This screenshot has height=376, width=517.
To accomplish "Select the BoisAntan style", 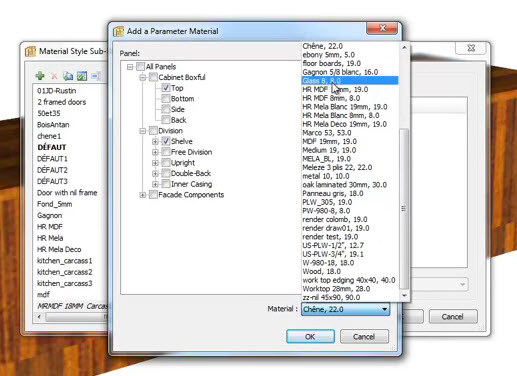I will pos(53,125).
